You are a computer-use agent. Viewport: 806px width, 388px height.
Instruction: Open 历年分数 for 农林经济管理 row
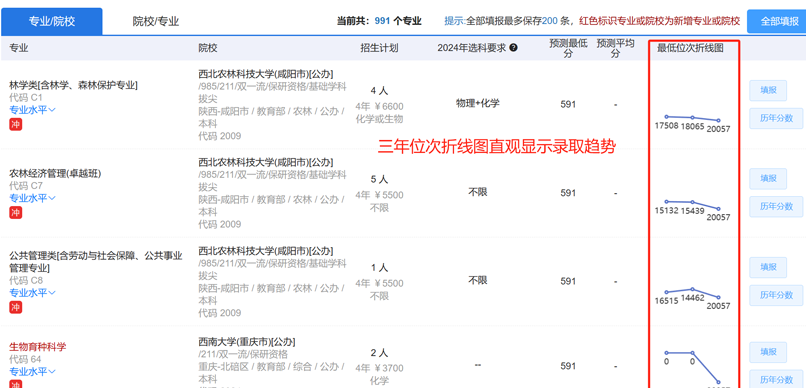coord(776,207)
